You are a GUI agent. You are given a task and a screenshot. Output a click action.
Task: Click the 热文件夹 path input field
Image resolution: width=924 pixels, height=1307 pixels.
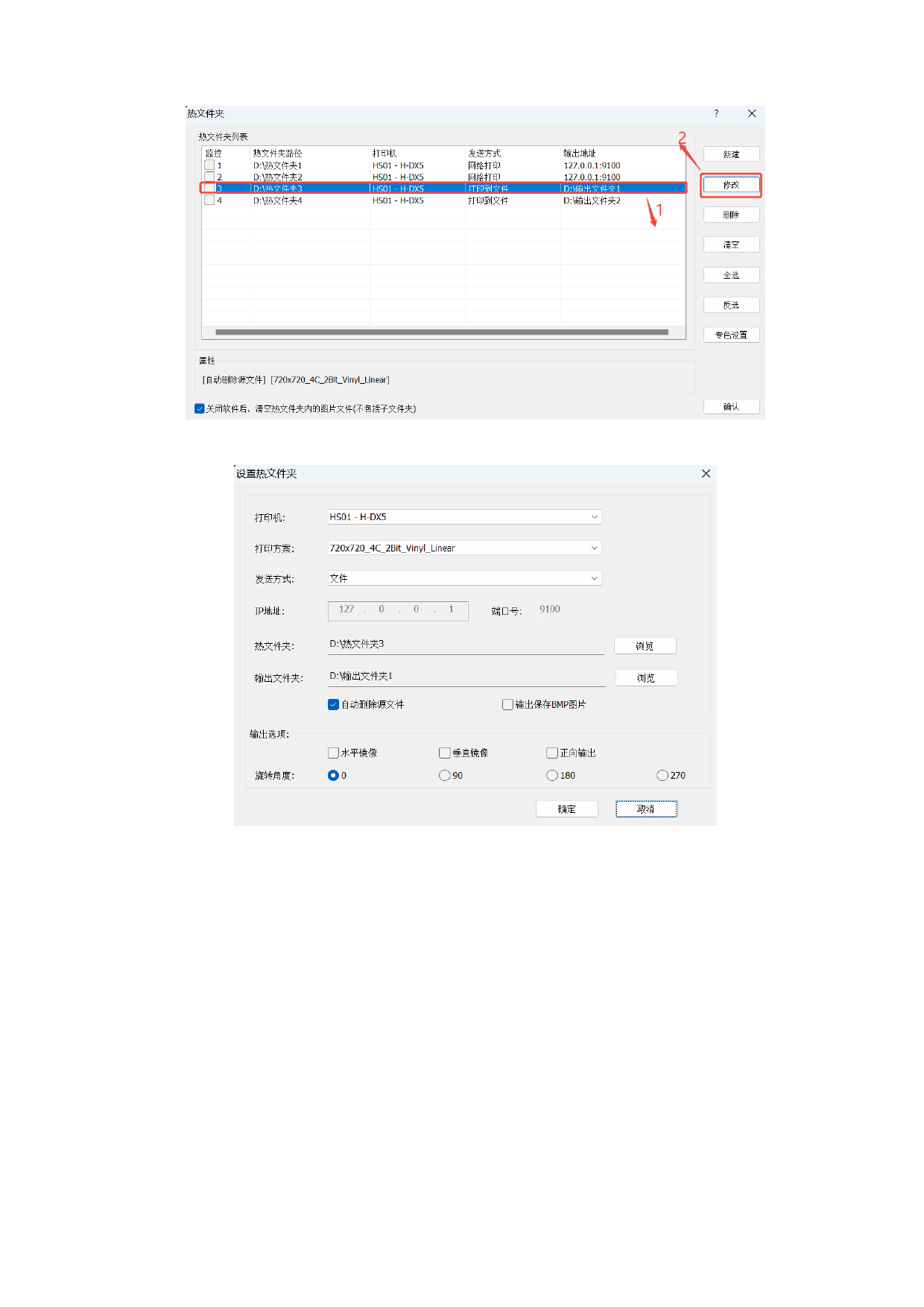(x=466, y=645)
